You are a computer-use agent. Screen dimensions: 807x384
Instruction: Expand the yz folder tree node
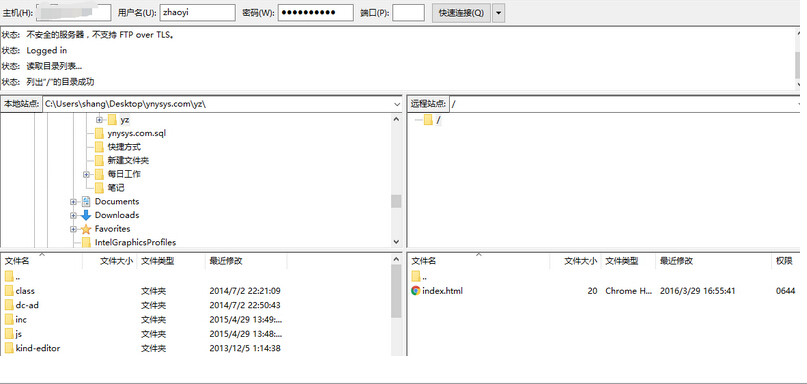pos(99,120)
